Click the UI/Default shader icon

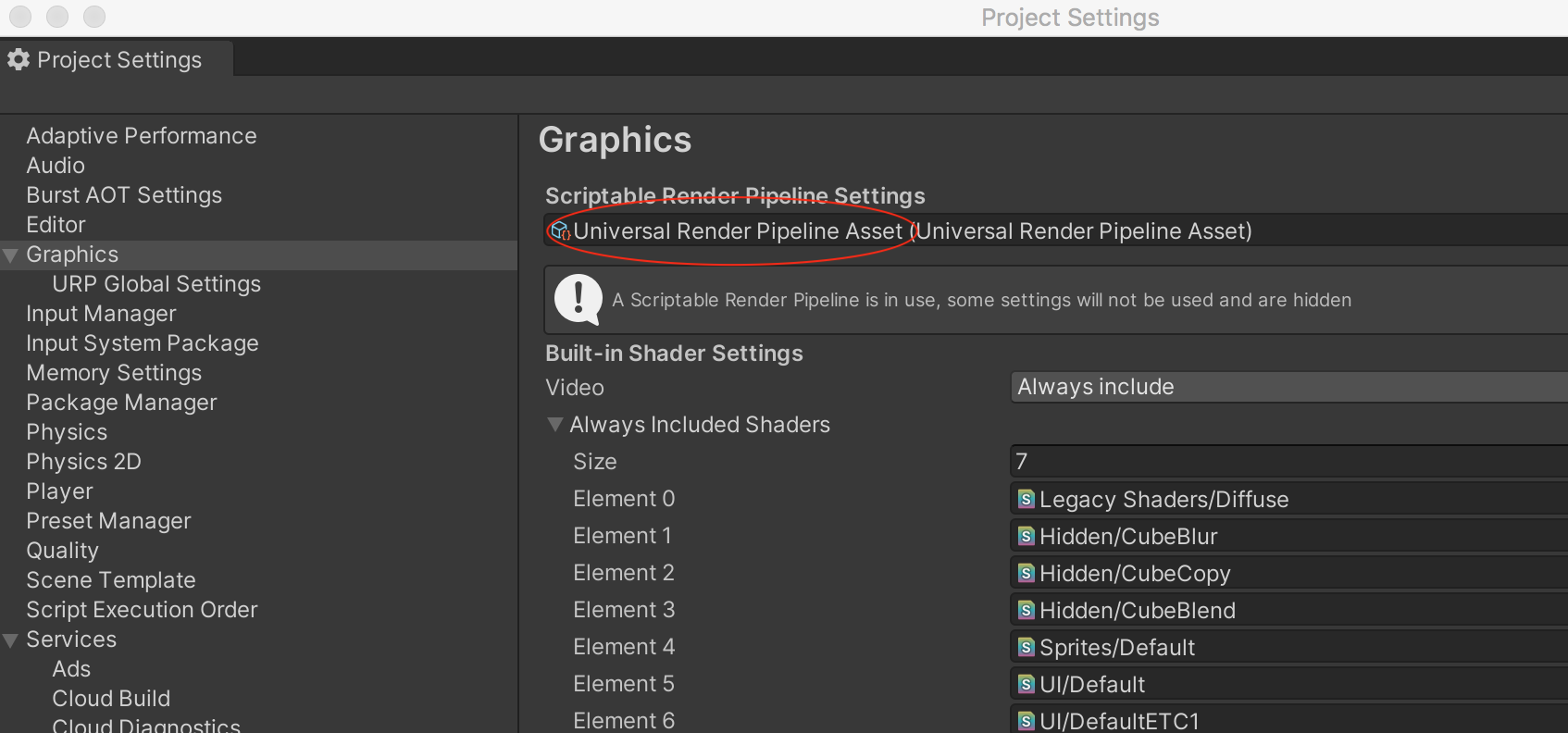tap(1026, 685)
